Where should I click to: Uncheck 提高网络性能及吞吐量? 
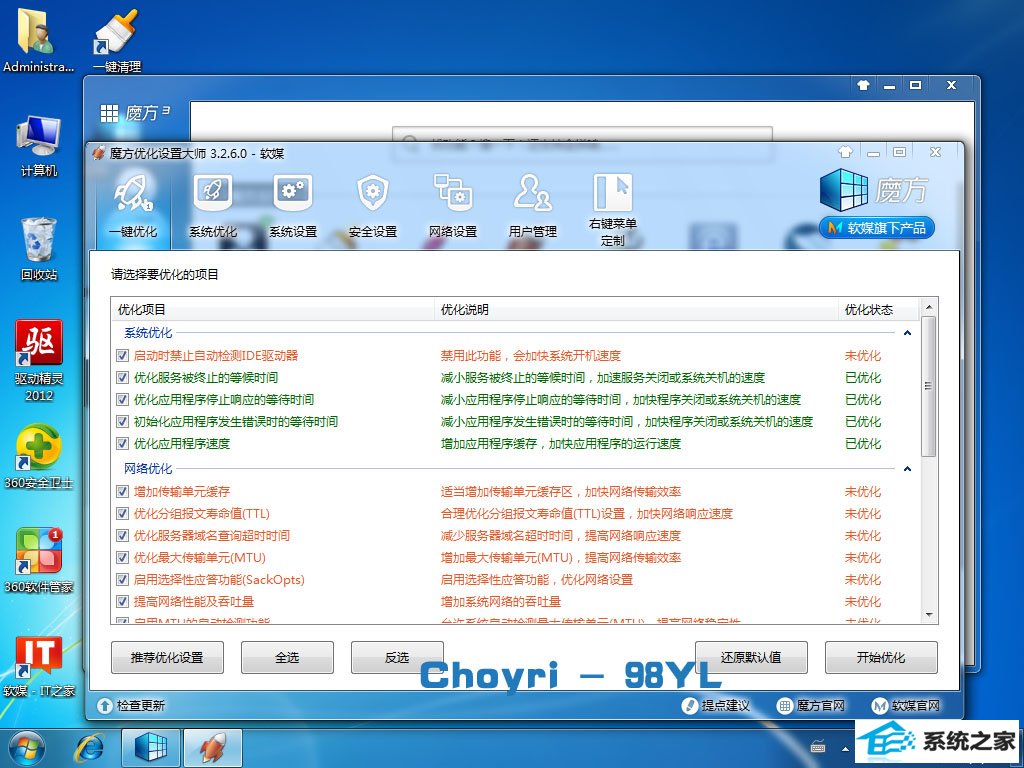(122, 601)
